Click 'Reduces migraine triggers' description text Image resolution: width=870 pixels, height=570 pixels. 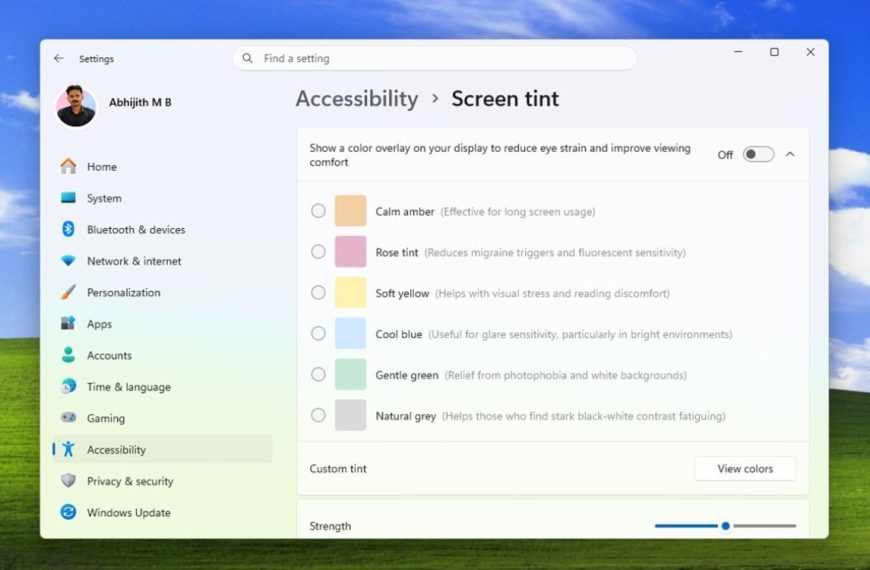pyautogui.click(x=555, y=253)
